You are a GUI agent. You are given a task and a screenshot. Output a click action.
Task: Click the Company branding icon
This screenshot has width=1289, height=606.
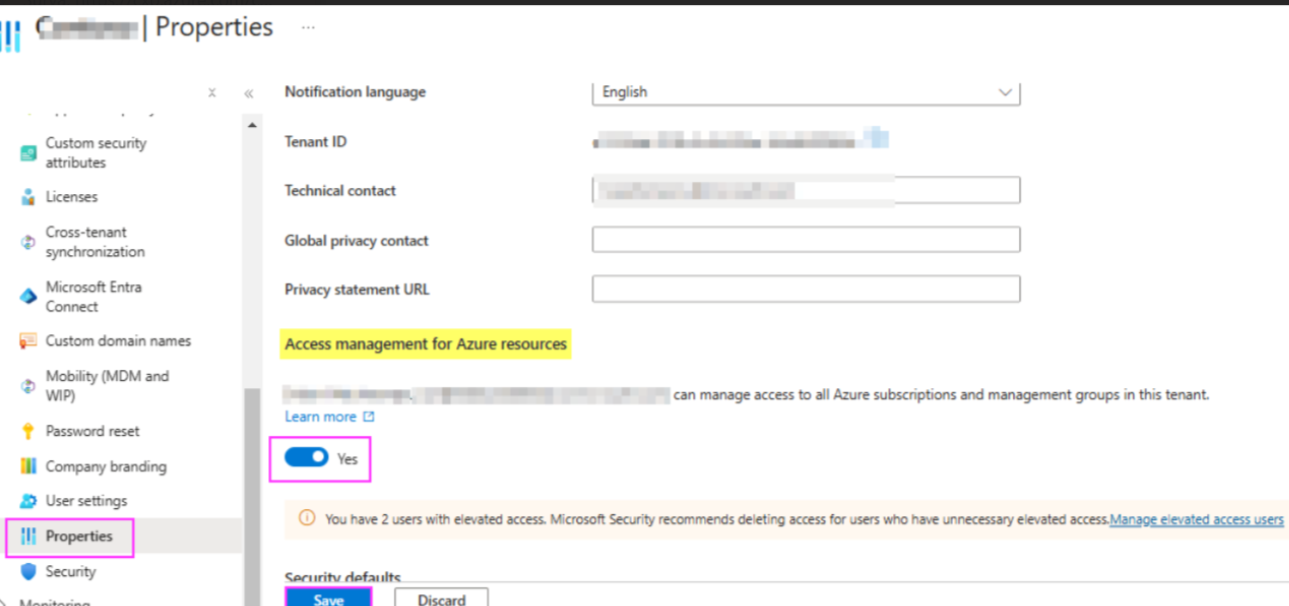pos(28,467)
